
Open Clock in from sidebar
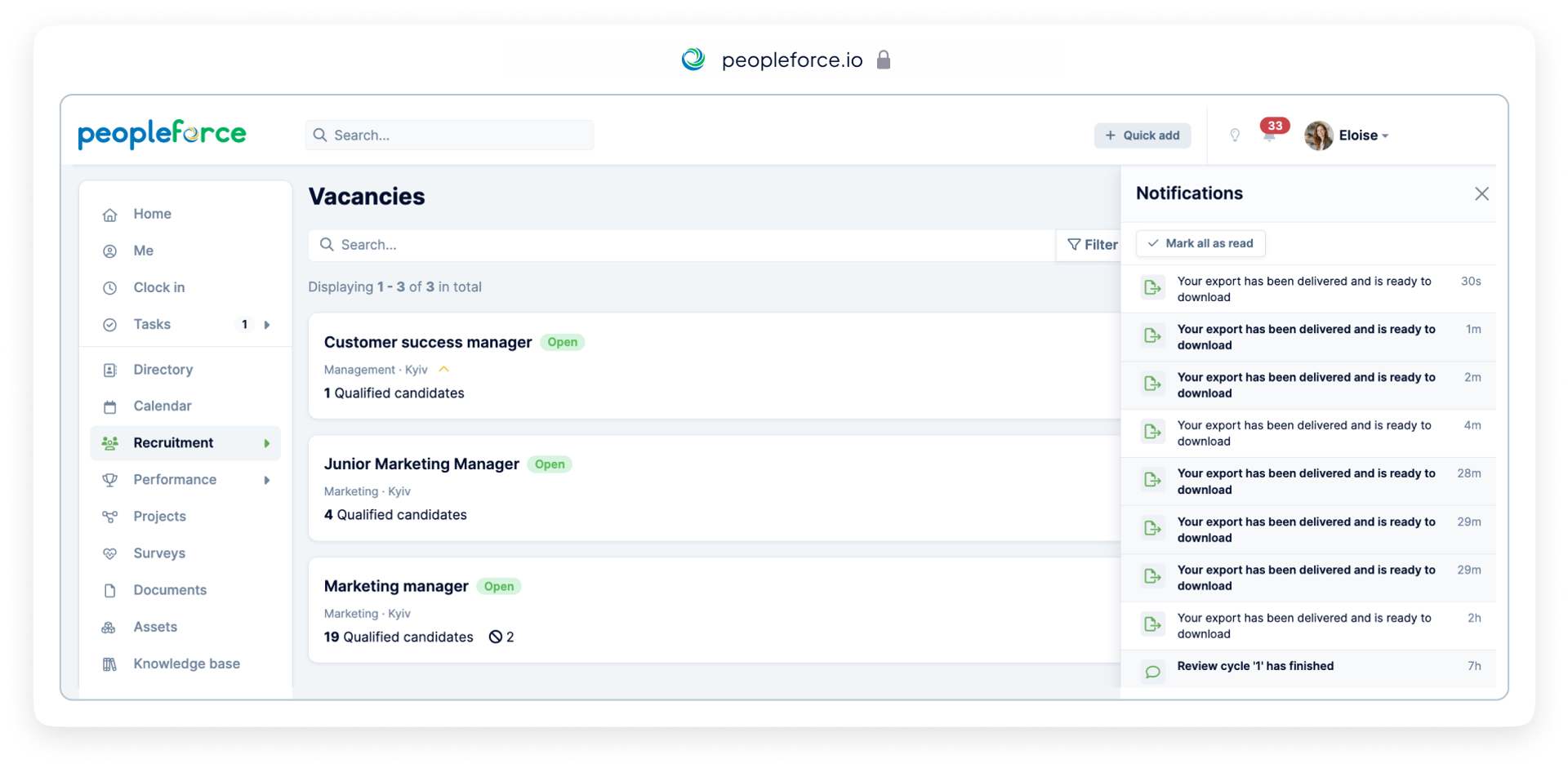(158, 287)
